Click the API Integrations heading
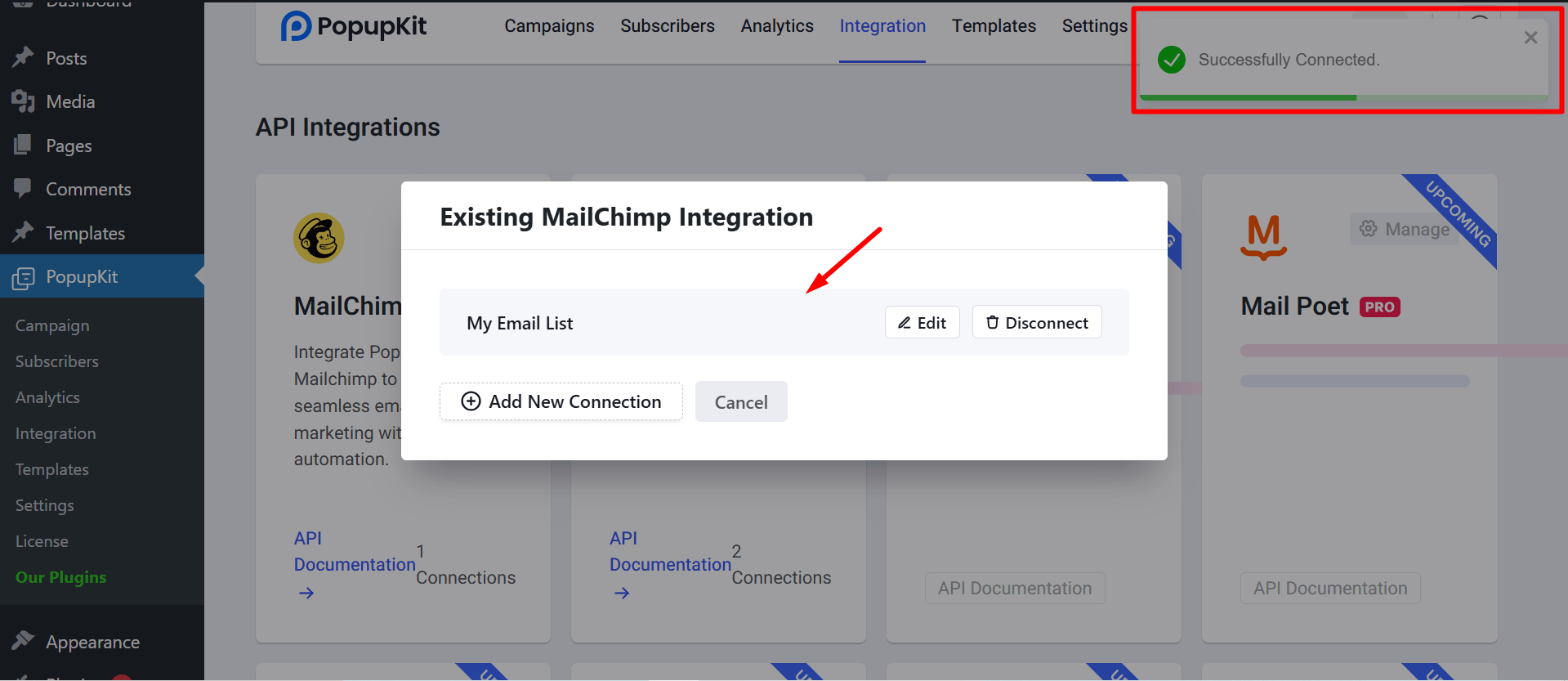This screenshot has width=1568, height=681. 347,128
